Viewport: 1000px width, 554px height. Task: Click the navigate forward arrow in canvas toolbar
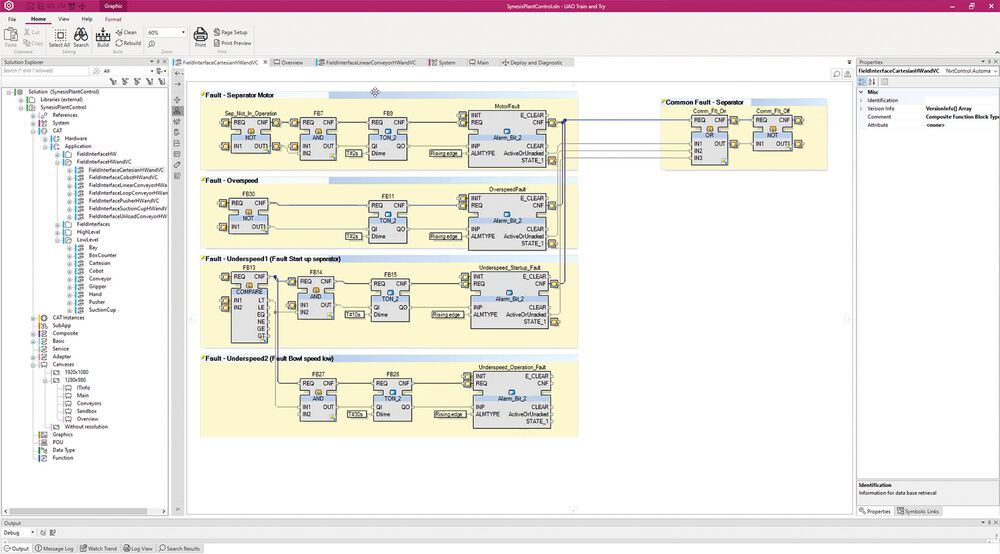[178, 84]
